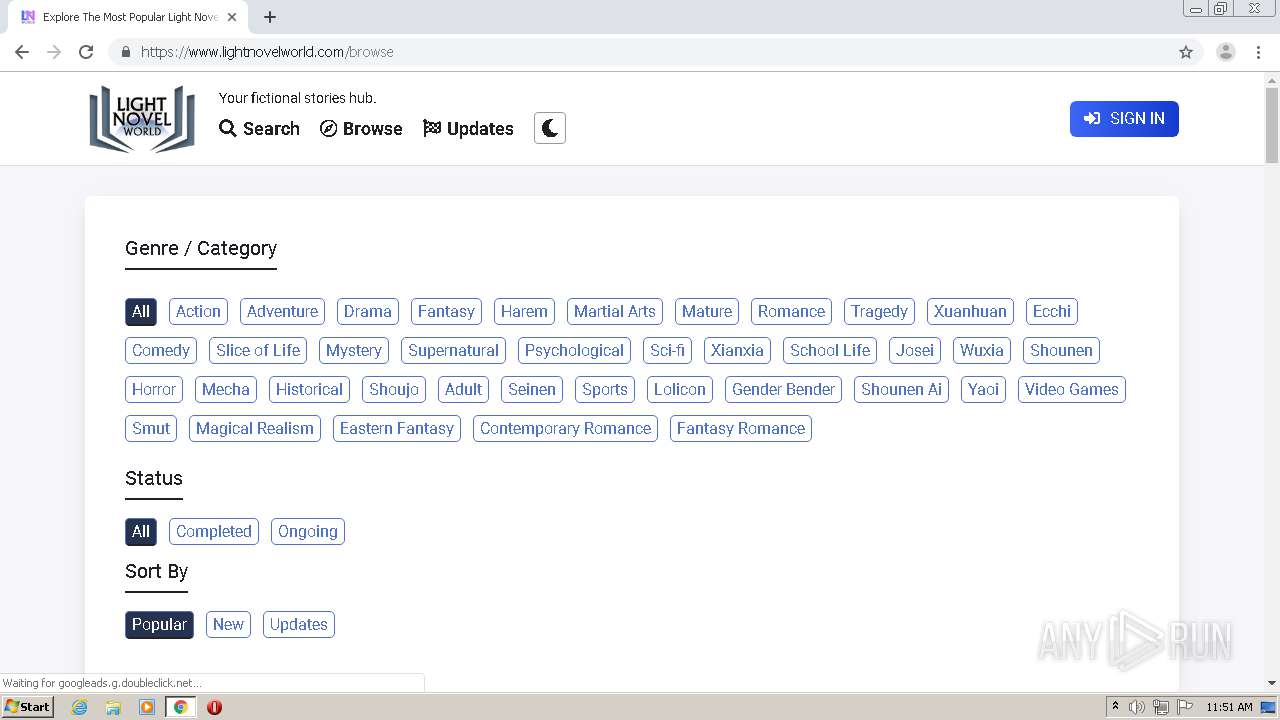The image size is (1280, 720).
Task: Toggle dark mode moon icon
Action: coord(550,128)
